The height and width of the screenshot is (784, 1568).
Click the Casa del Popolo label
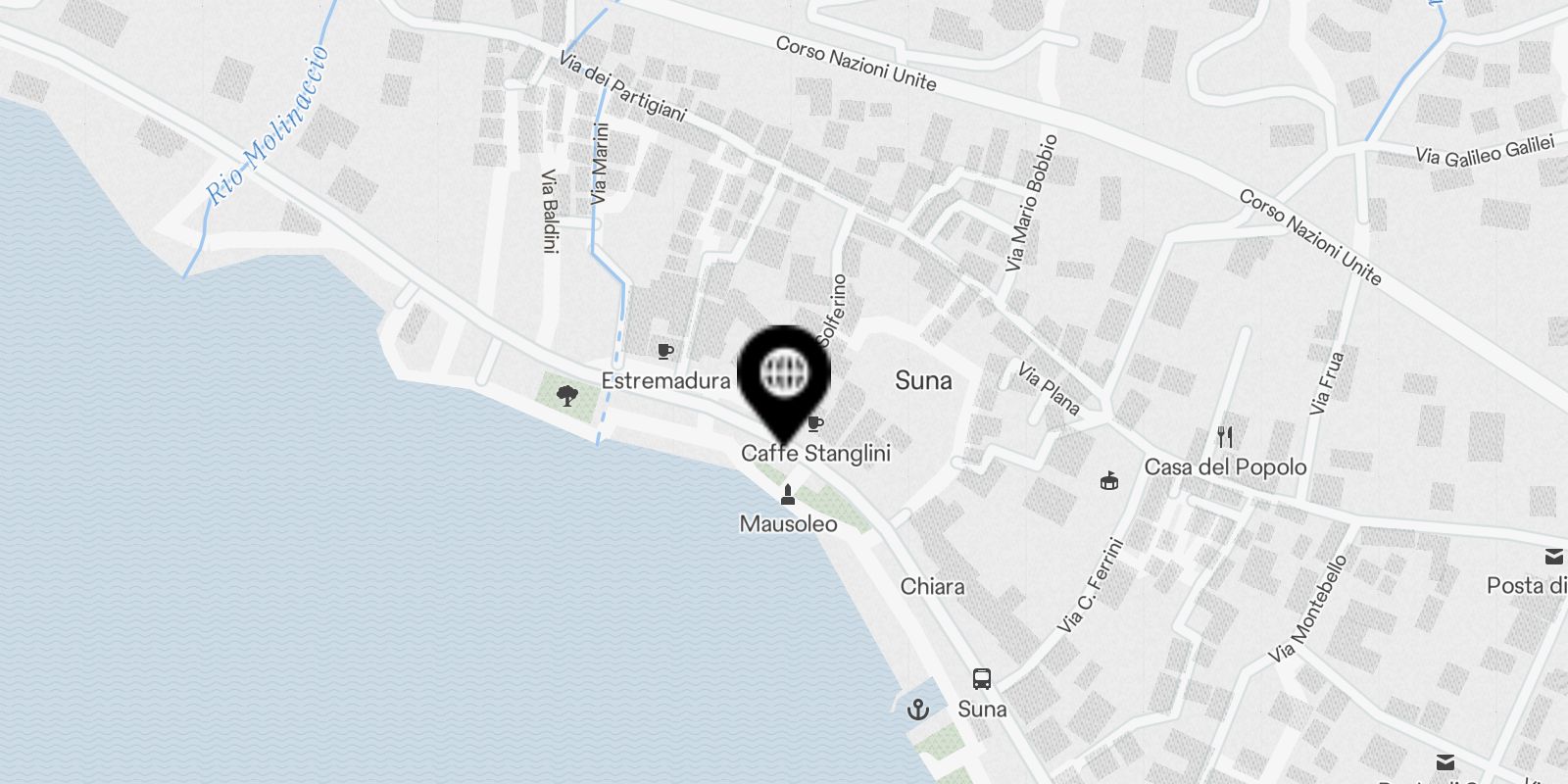(1226, 467)
